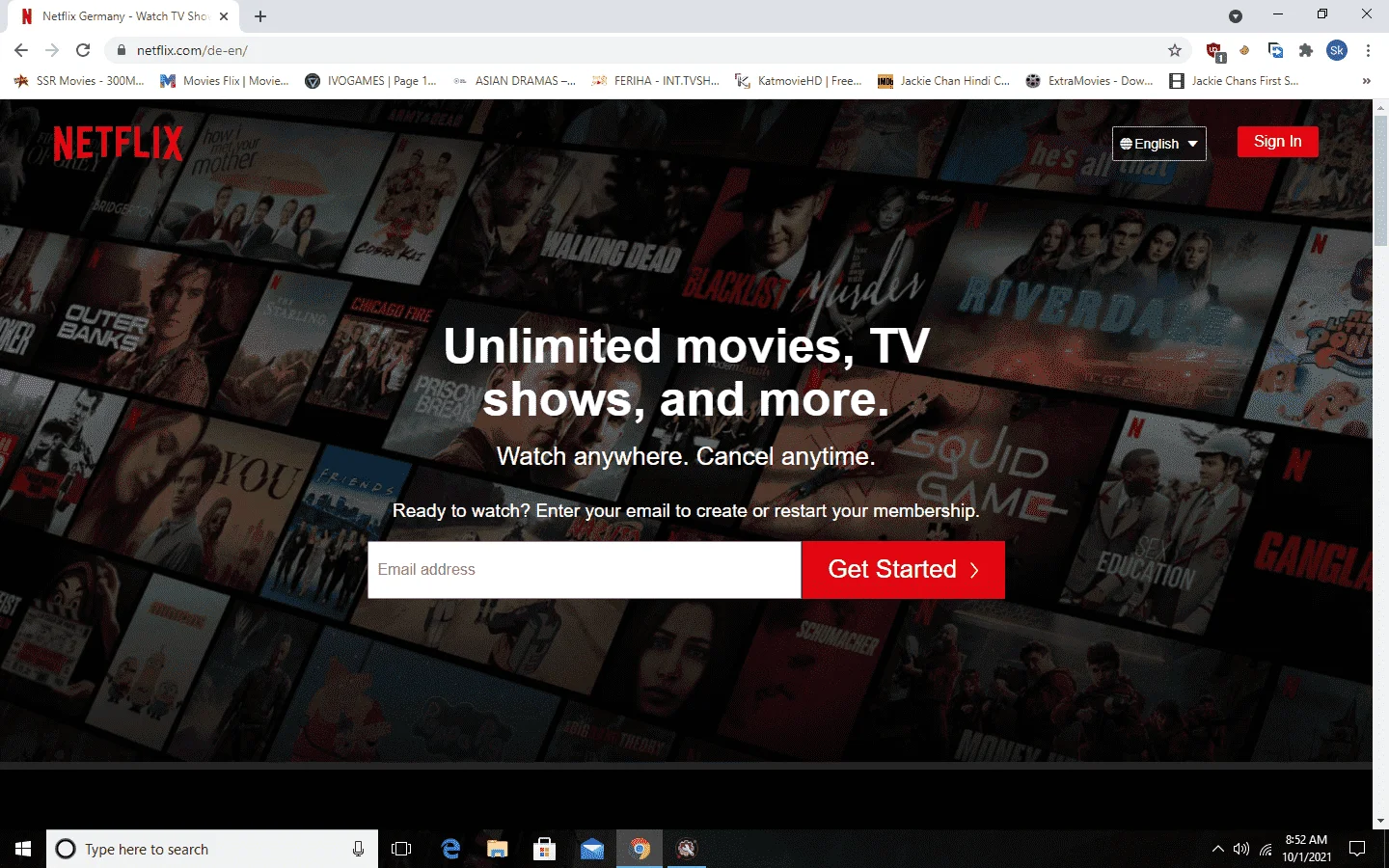Open the blue sync extension icon
This screenshot has width=1389, height=868.
(1275, 50)
